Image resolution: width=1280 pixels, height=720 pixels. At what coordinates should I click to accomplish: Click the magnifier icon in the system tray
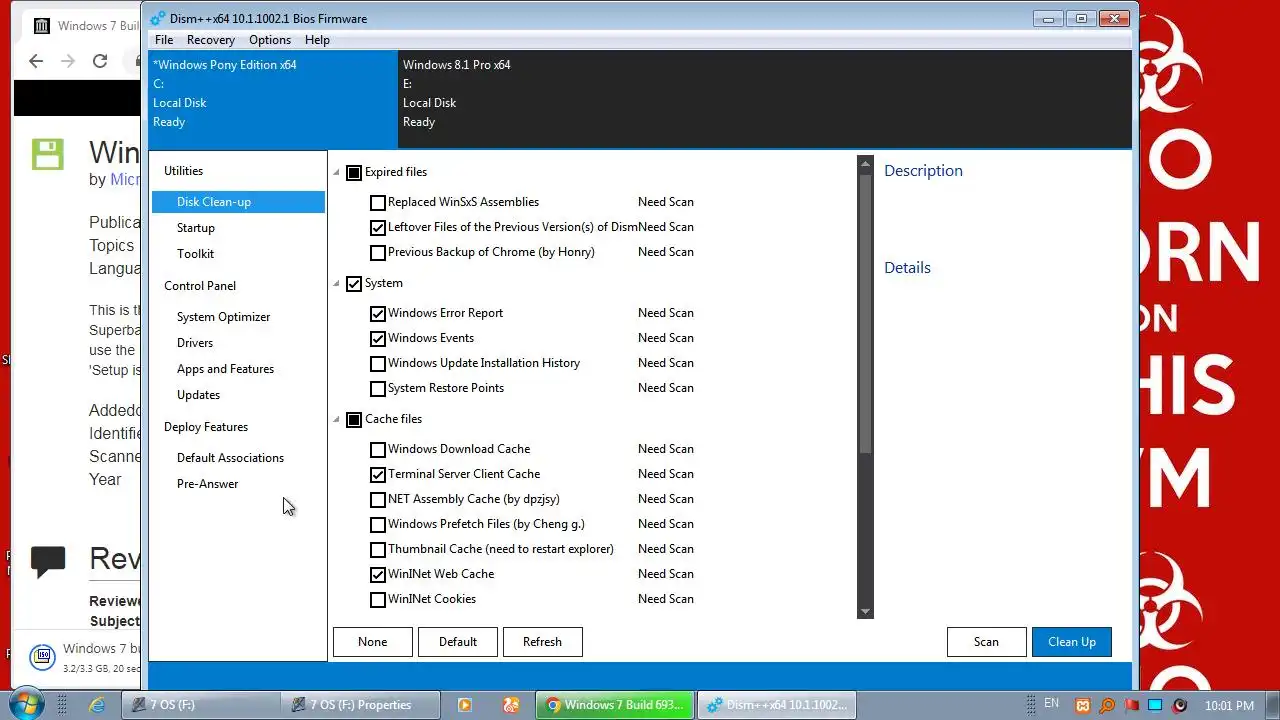tap(1107, 706)
